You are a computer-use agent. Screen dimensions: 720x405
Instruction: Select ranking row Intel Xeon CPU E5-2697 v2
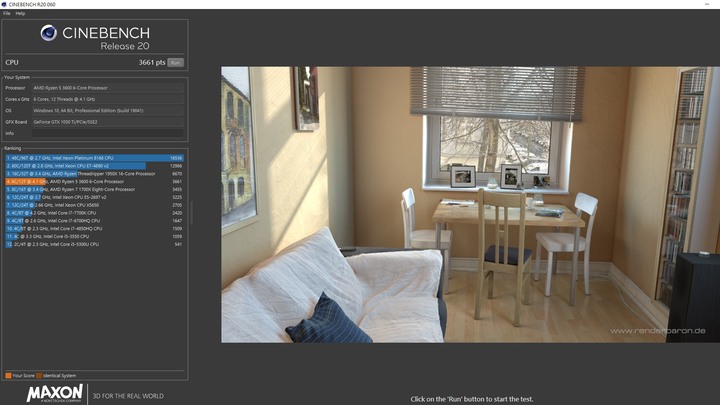94,197
